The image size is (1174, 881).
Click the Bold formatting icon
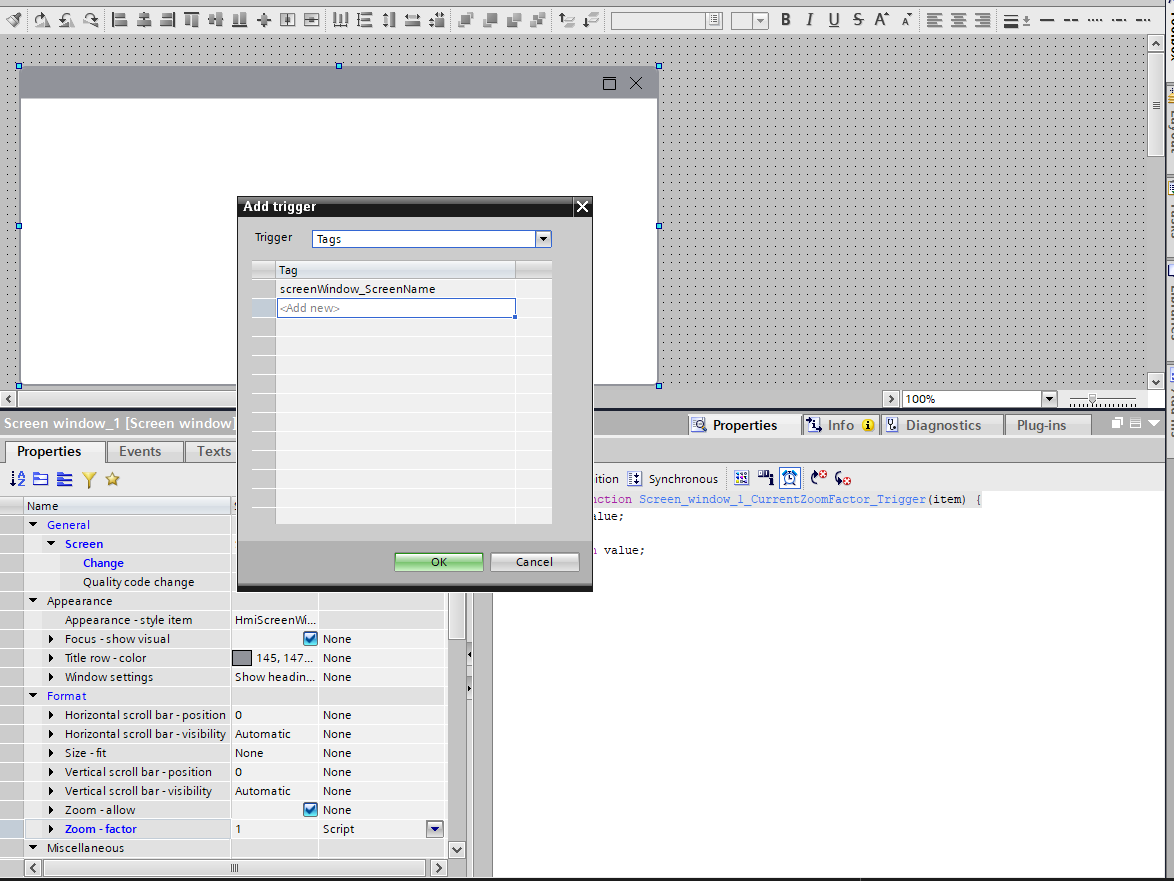[786, 20]
